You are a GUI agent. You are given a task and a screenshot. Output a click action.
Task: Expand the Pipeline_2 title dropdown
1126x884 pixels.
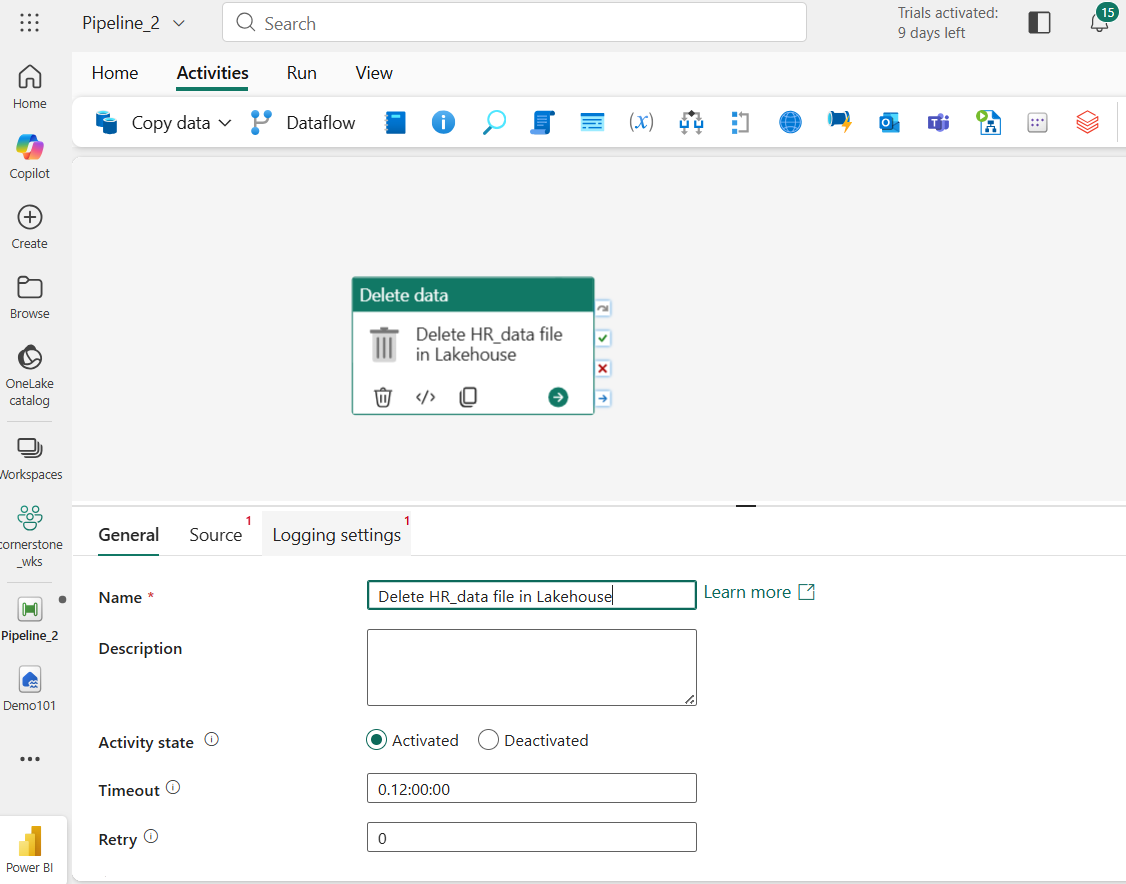[x=179, y=23]
